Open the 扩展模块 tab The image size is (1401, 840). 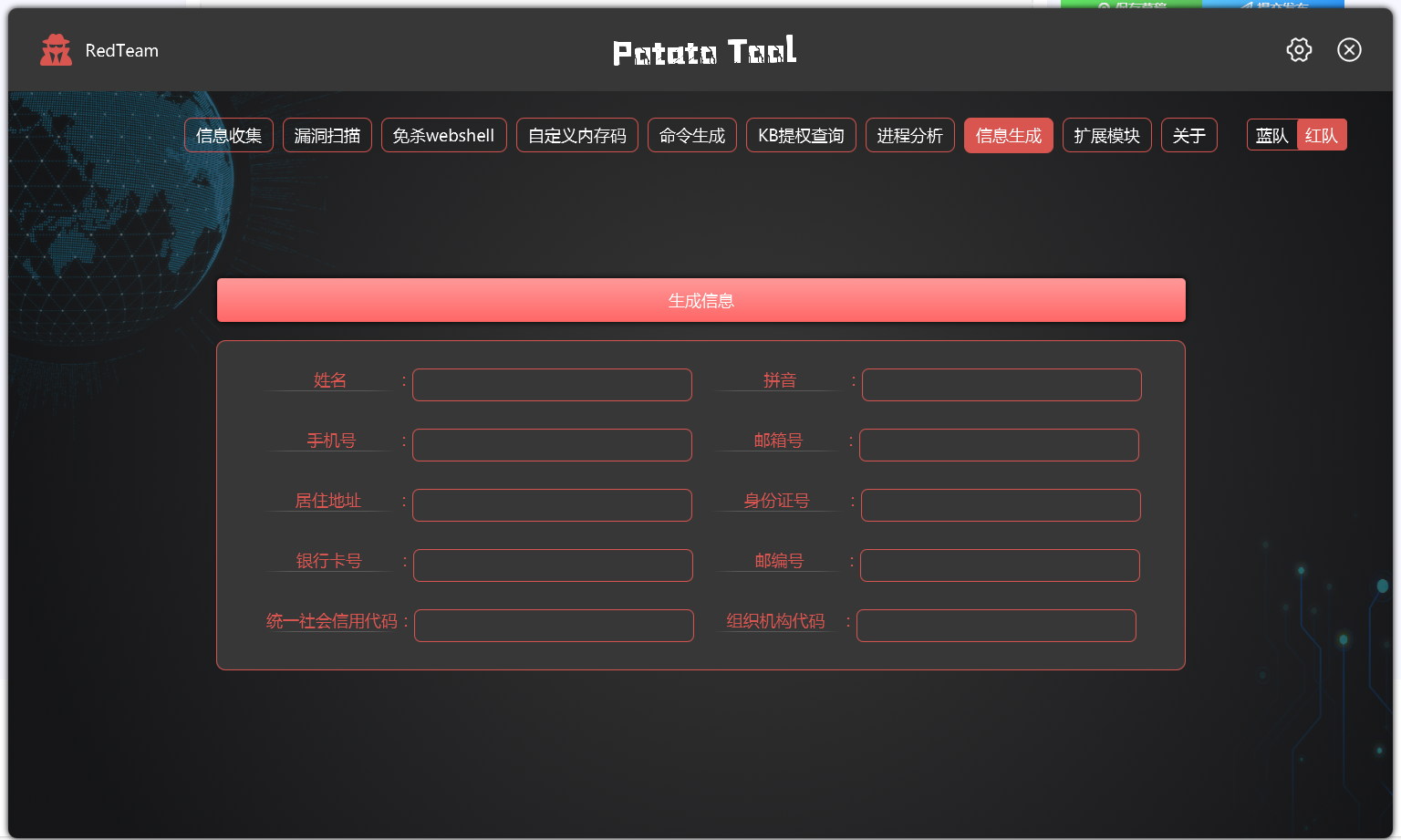[1106, 136]
